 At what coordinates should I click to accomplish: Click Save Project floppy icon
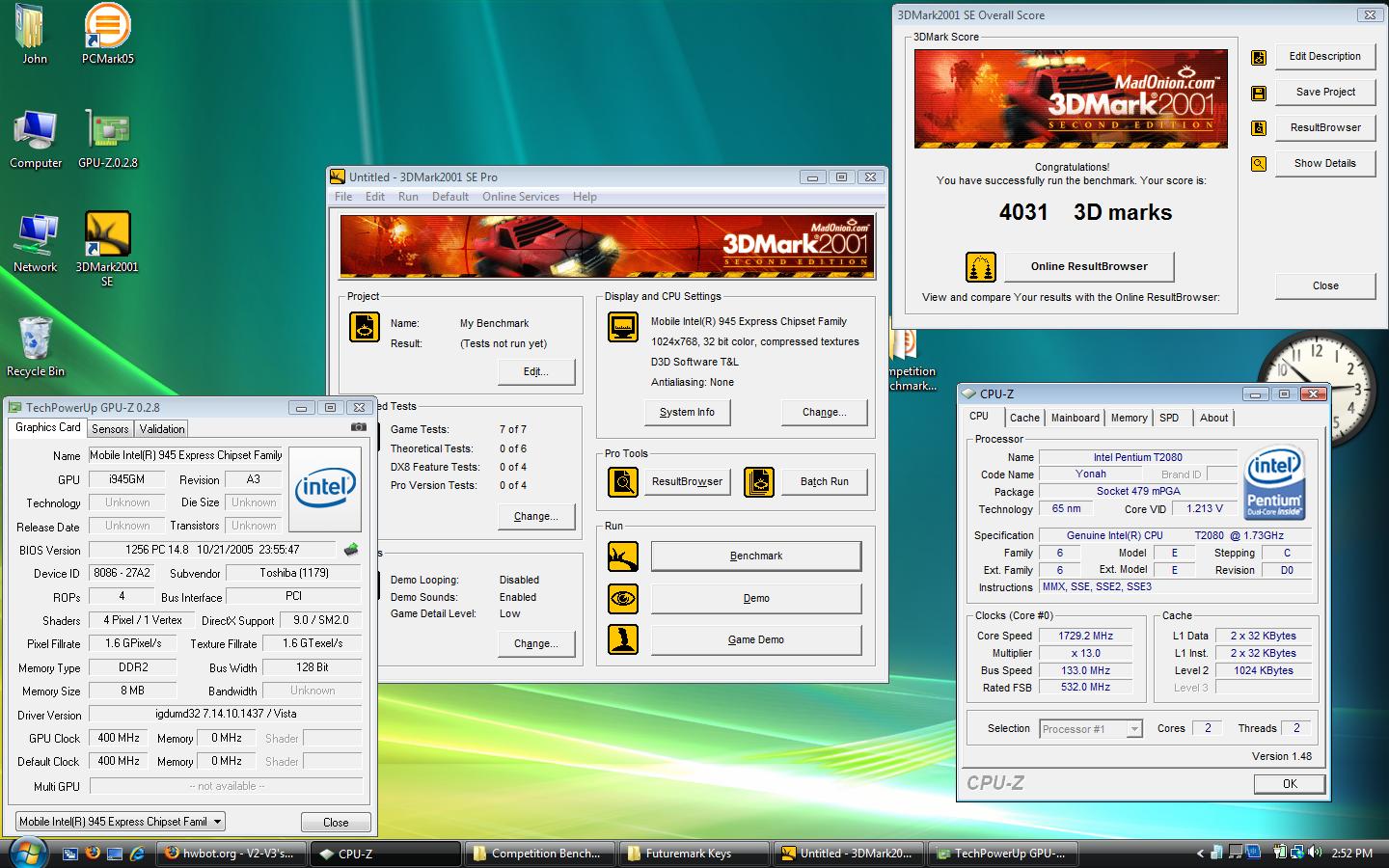point(1259,93)
